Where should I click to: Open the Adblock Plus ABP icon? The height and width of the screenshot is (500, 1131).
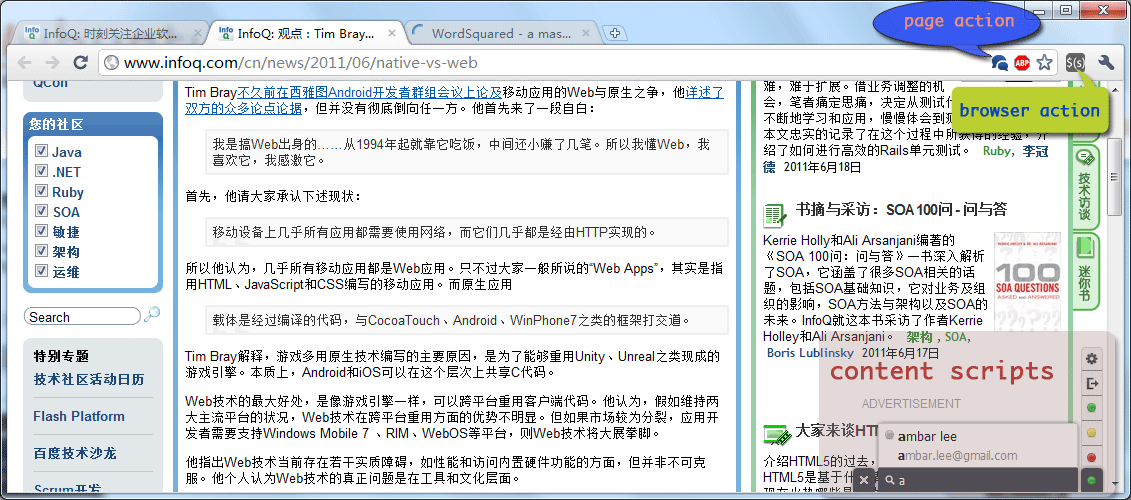tap(1022, 63)
